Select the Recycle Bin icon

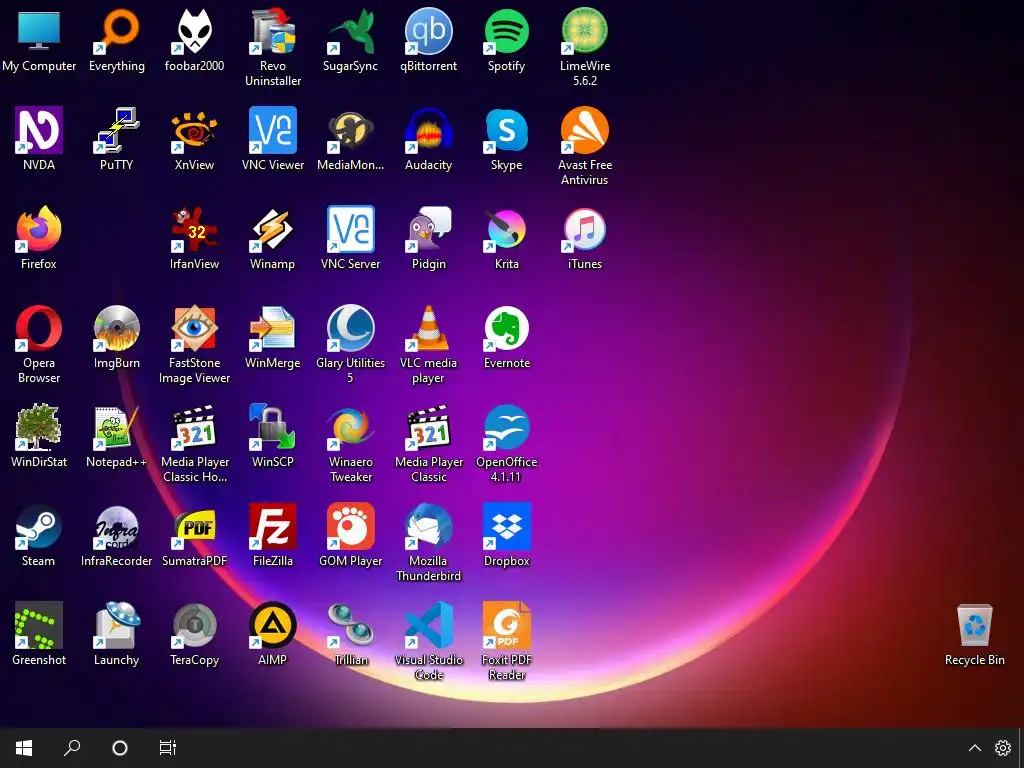(x=974, y=626)
